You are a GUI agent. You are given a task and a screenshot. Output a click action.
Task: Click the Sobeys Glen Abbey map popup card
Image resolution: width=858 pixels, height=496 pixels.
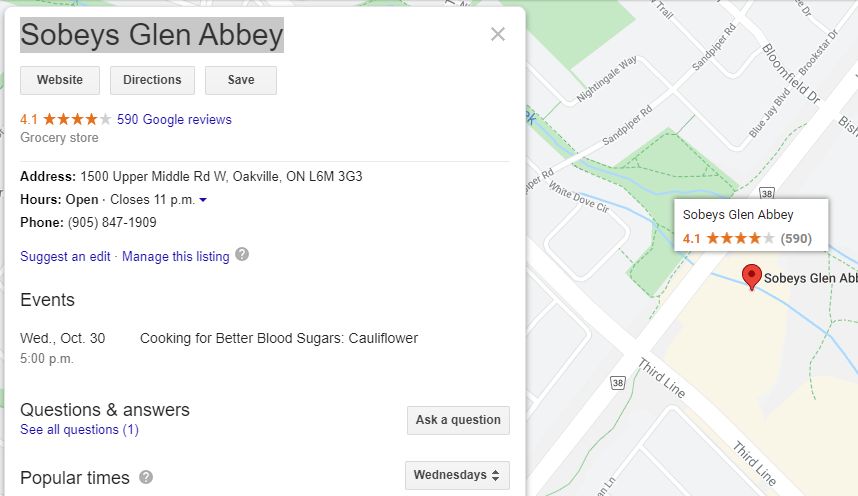click(x=751, y=225)
